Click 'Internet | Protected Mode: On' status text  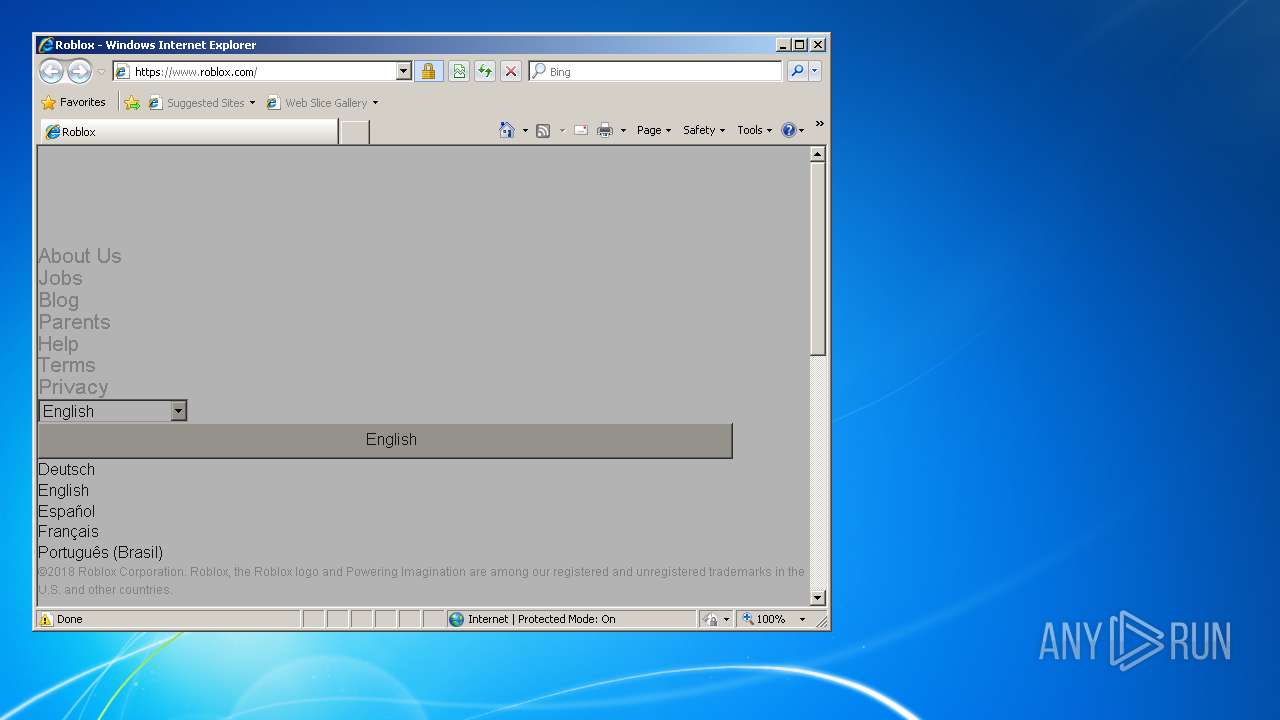[x=541, y=619]
